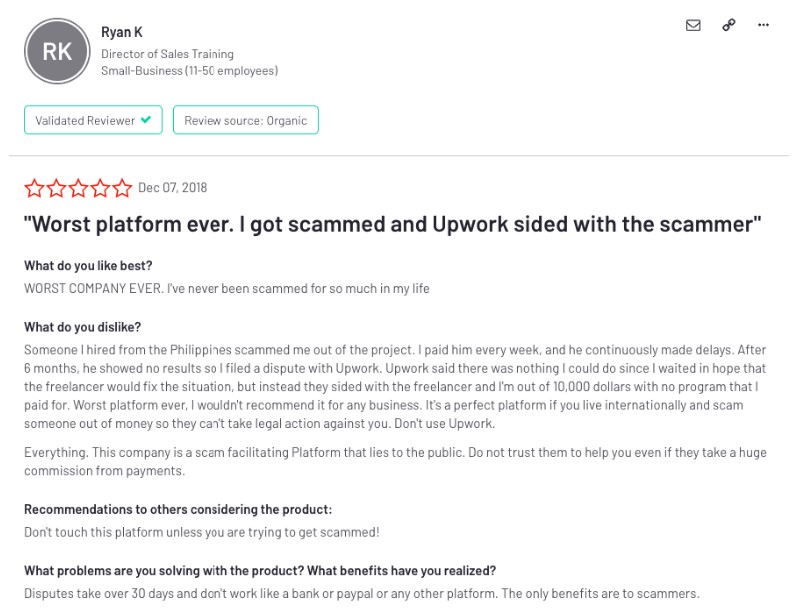Open the three-dot more options menu
The image size is (809, 616).
[x=763, y=25]
